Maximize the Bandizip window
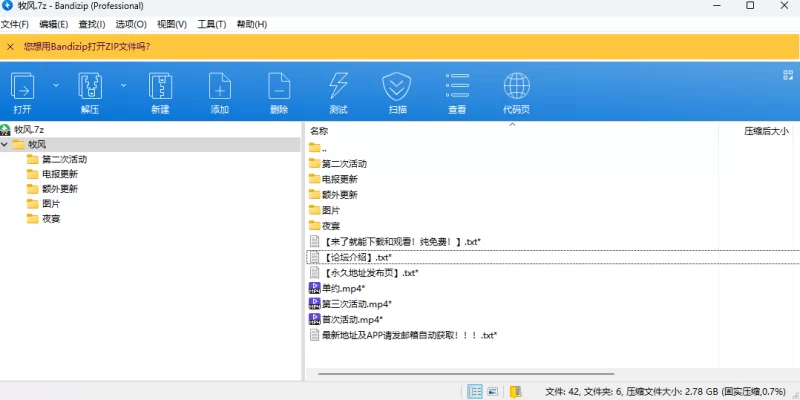 point(750,6)
